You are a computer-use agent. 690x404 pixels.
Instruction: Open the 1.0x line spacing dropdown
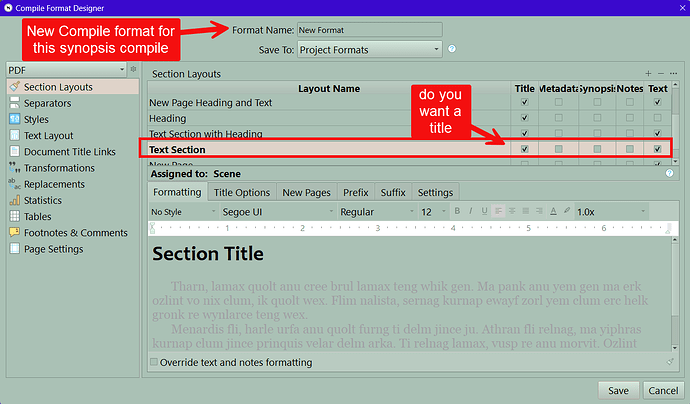611,212
